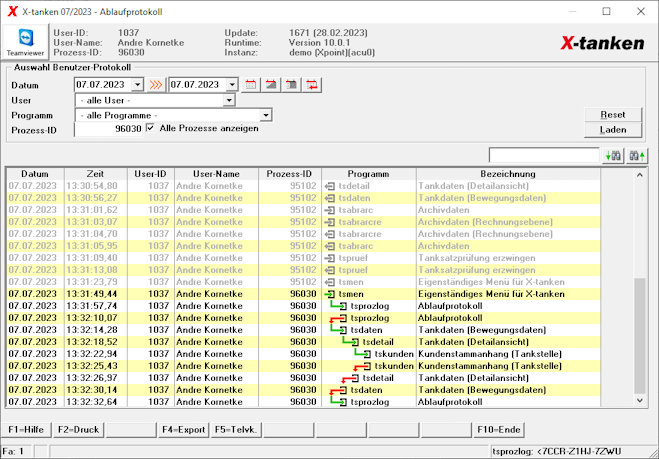Toggle the Alle Prozesse anzeigen checkbox
The width and height of the screenshot is (659, 459).
tap(150, 128)
